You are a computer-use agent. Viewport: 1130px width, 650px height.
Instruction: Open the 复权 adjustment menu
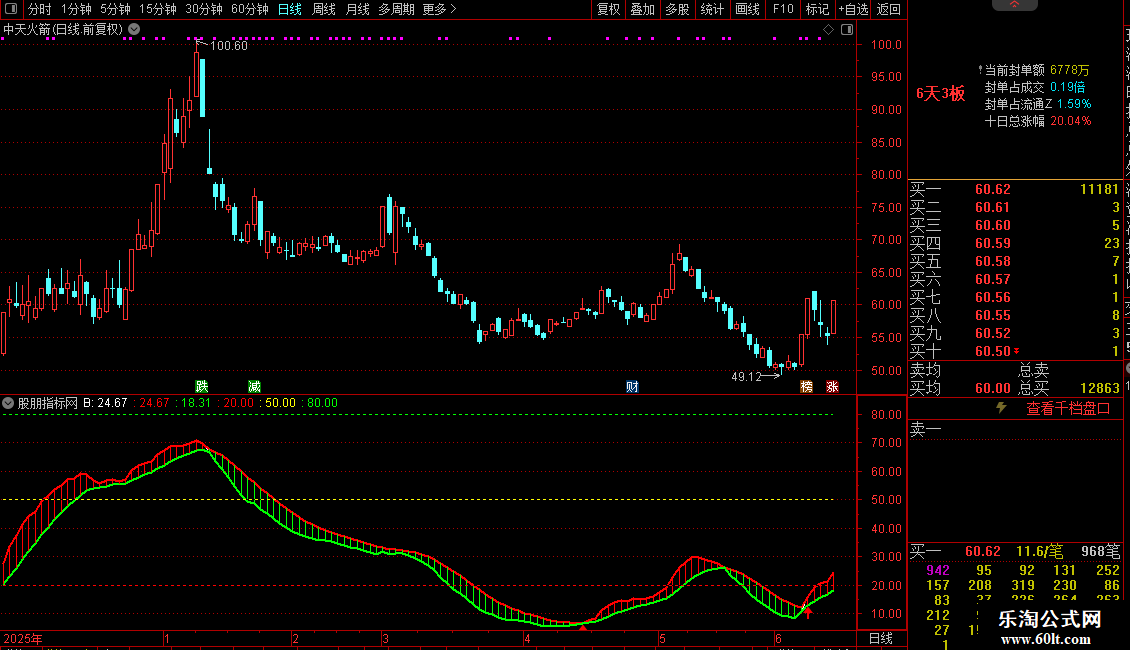click(608, 9)
